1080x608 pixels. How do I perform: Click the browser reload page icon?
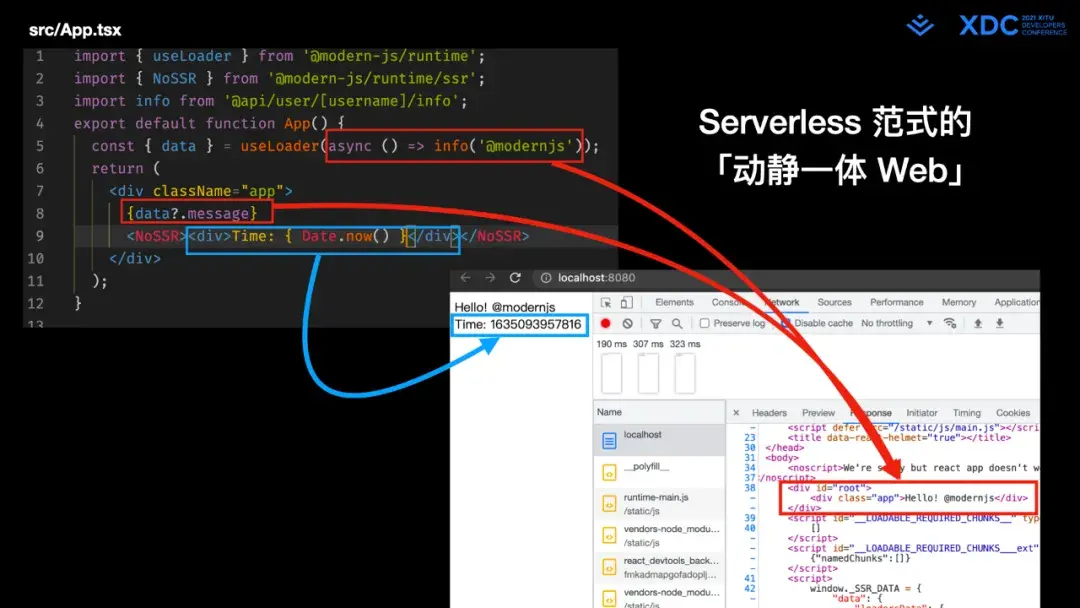(x=515, y=278)
